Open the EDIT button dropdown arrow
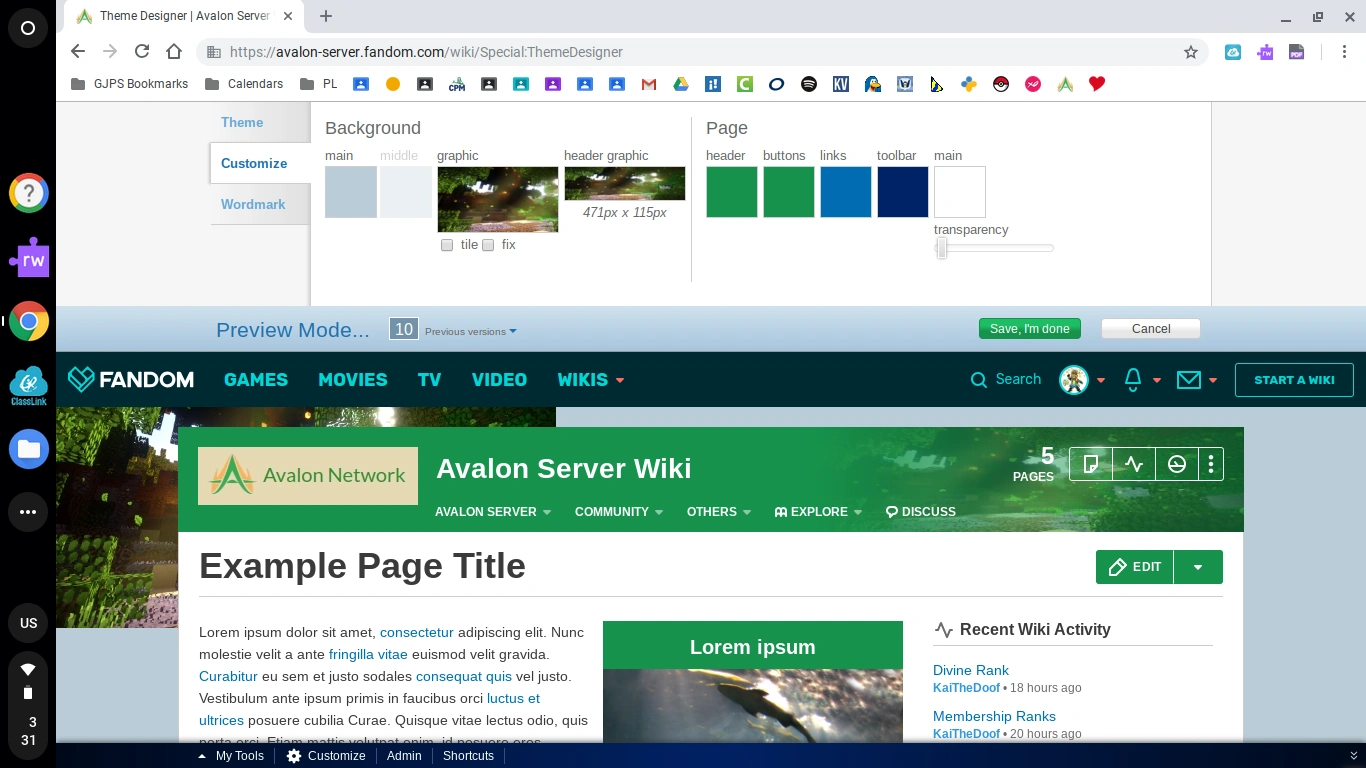Image resolution: width=1366 pixels, height=768 pixels. (x=1198, y=567)
